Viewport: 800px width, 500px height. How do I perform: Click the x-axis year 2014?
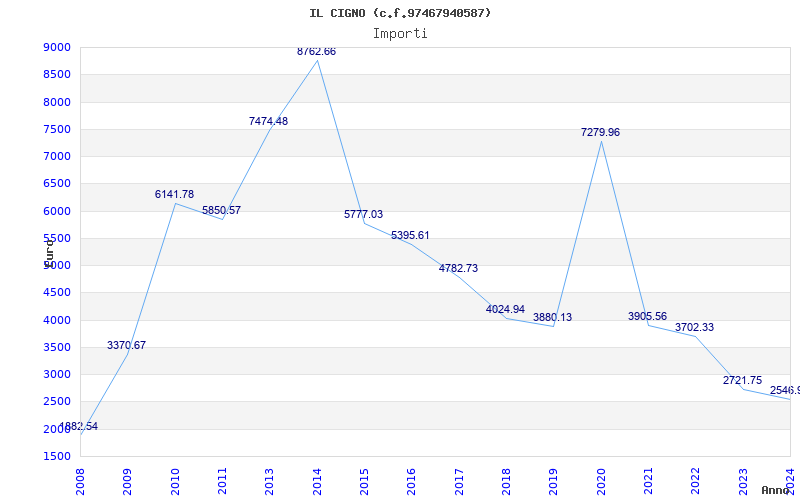coord(317,482)
